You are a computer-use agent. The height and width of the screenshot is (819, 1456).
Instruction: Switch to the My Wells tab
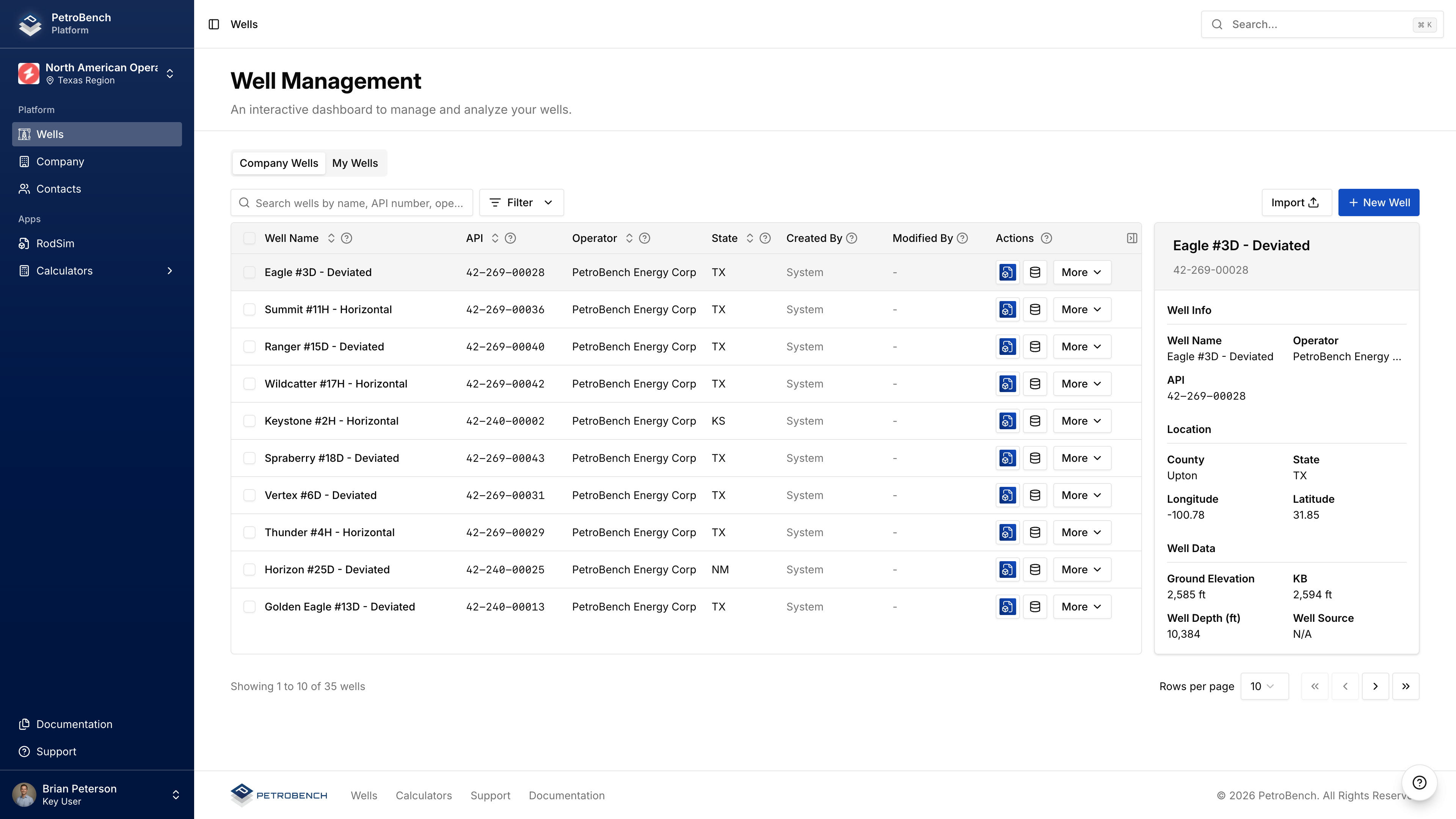355,163
